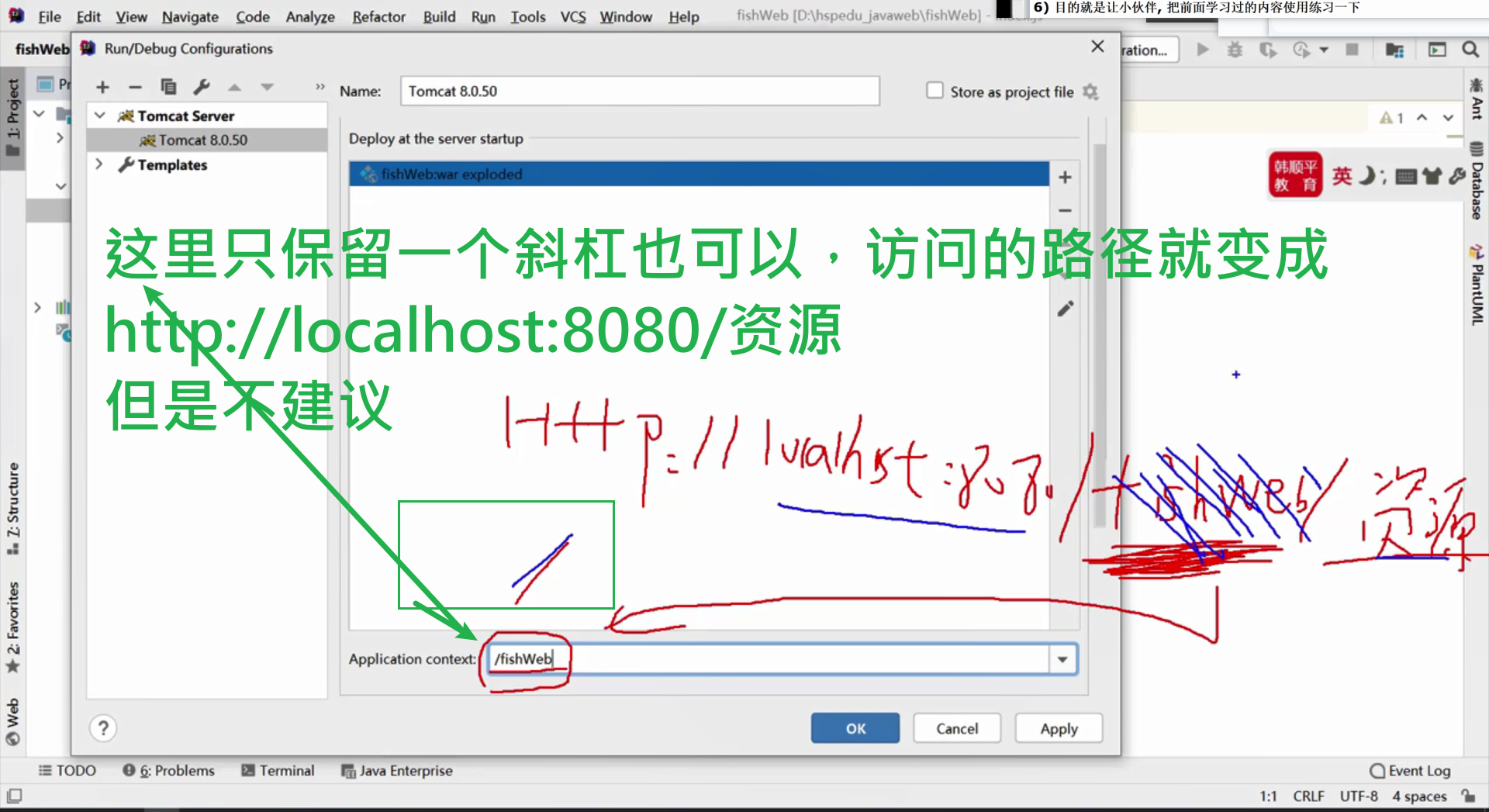This screenshot has height=812, width=1489.
Task: Click the Application context text field
Action: click(768, 659)
